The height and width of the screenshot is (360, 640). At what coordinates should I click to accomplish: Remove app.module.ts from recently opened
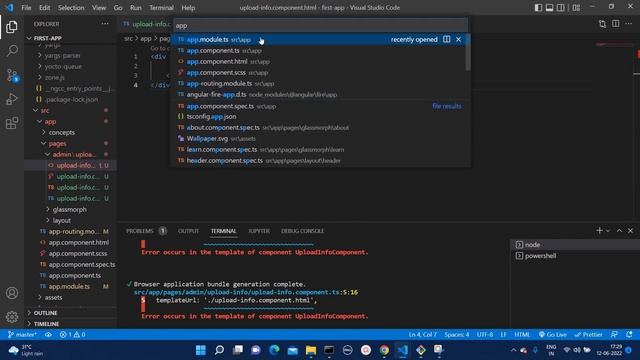(458, 39)
